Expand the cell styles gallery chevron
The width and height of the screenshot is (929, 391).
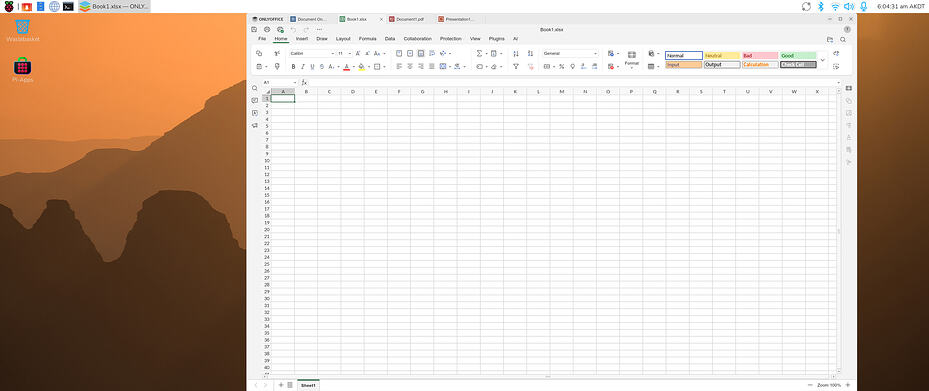pyautogui.click(x=822, y=60)
